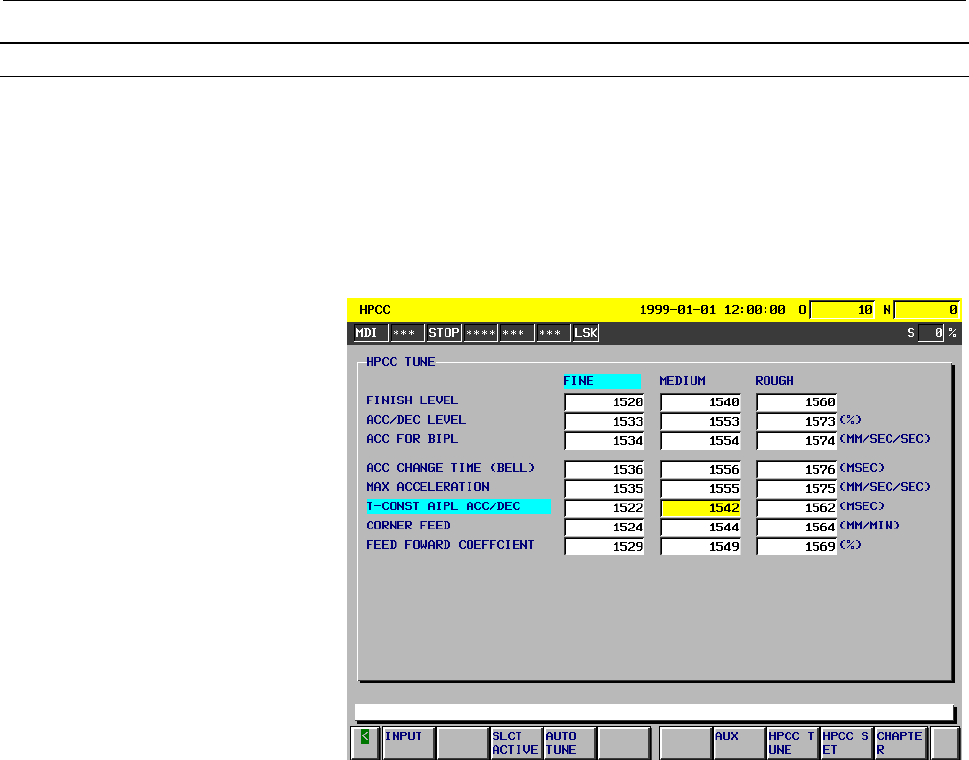This screenshot has height=760, width=969.
Task: Click Corner Feed field 1544
Action: [700, 527]
